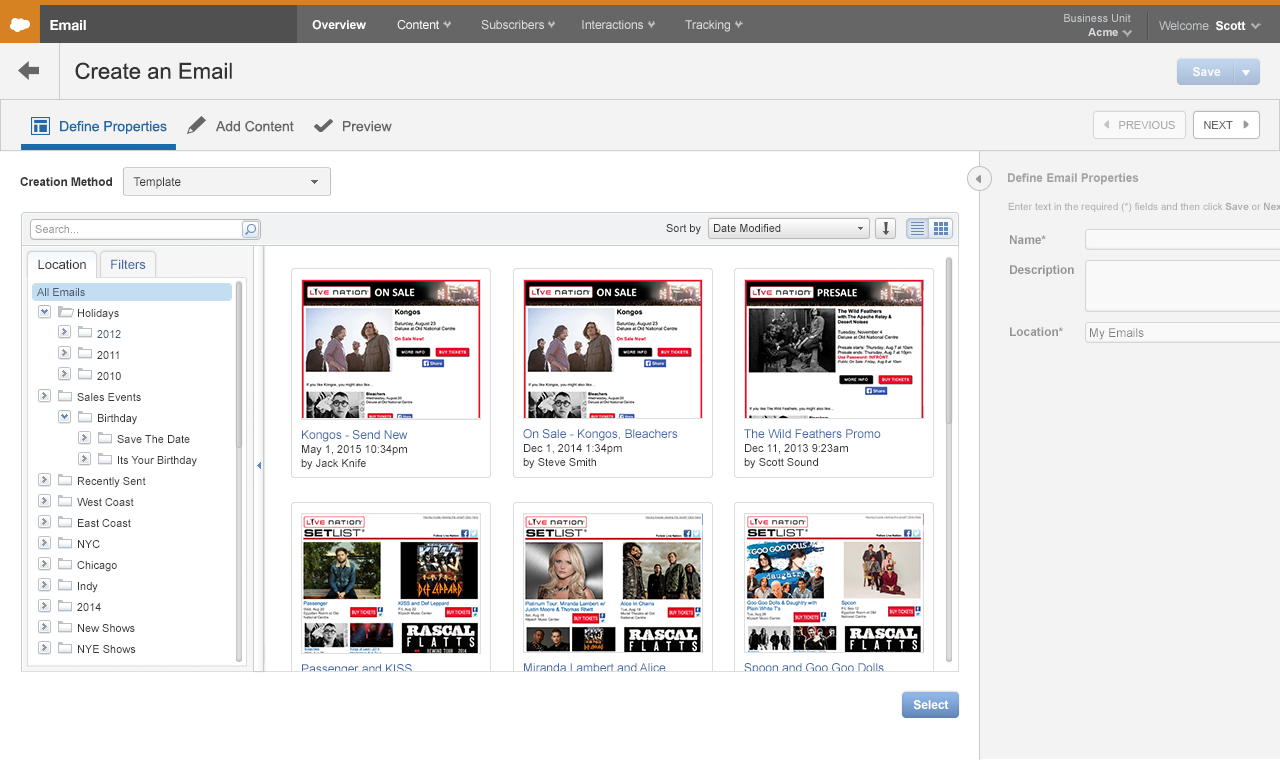Open the Tracking menu
This screenshot has width=1280, height=760.
714,25
